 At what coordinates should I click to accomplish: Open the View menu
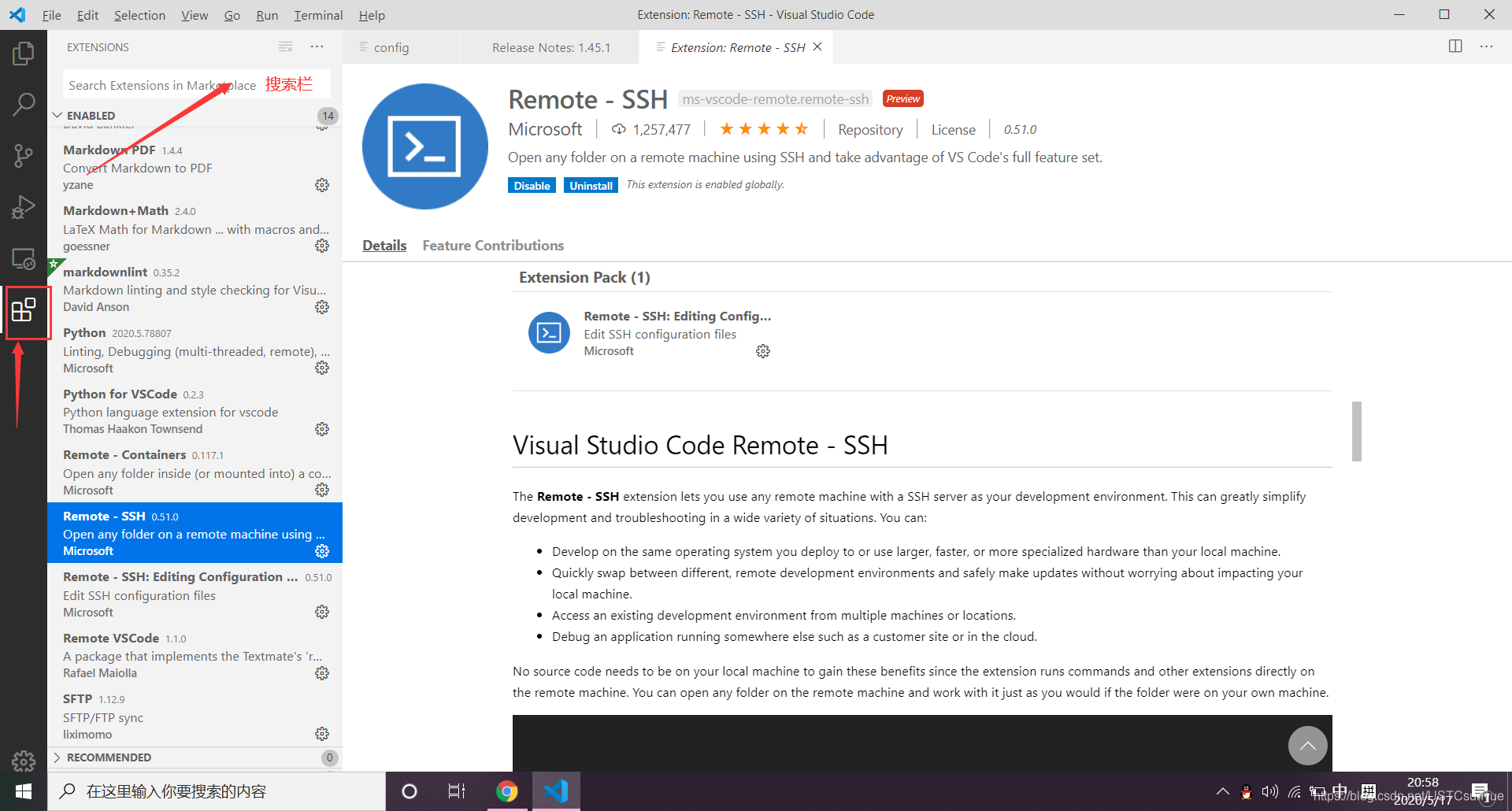[x=195, y=15]
